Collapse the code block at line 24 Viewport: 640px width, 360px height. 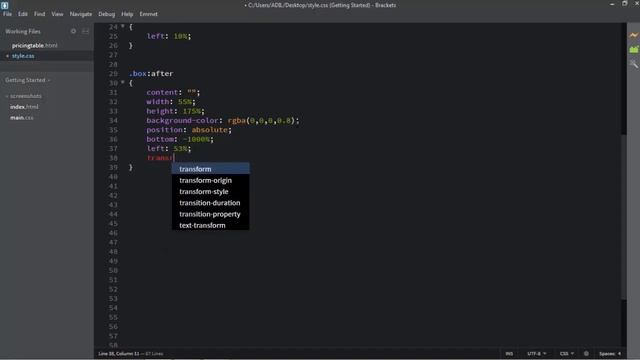(122, 26)
